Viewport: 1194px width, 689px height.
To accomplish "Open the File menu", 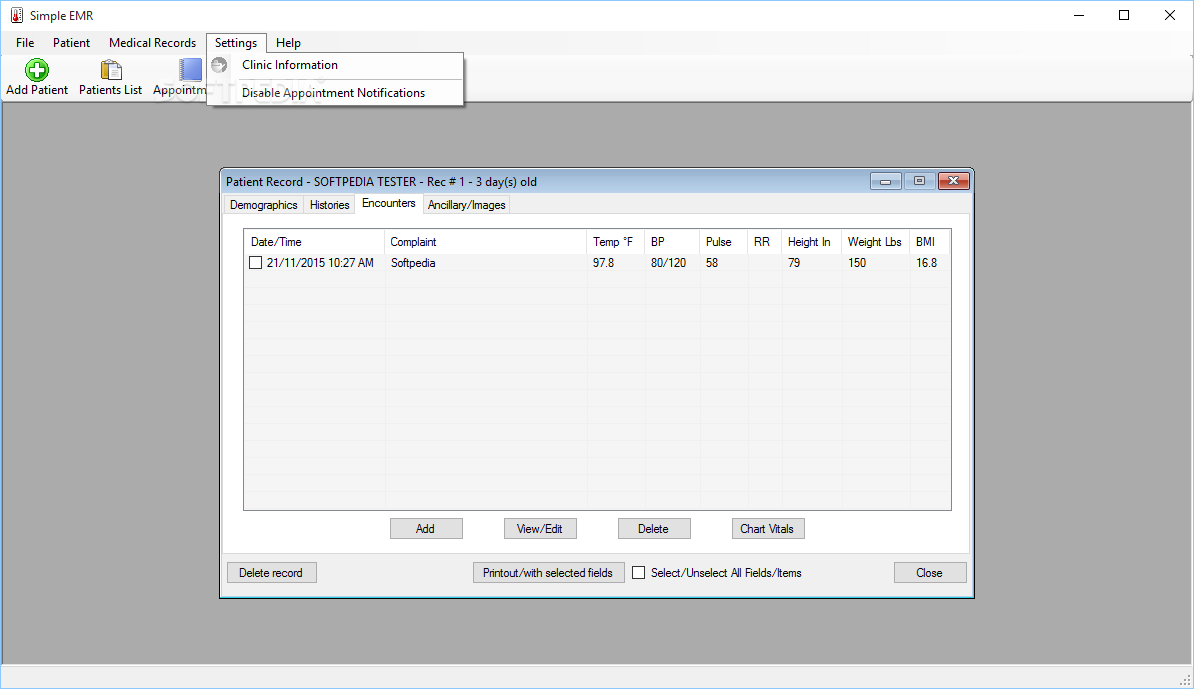I will pyautogui.click(x=25, y=43).
